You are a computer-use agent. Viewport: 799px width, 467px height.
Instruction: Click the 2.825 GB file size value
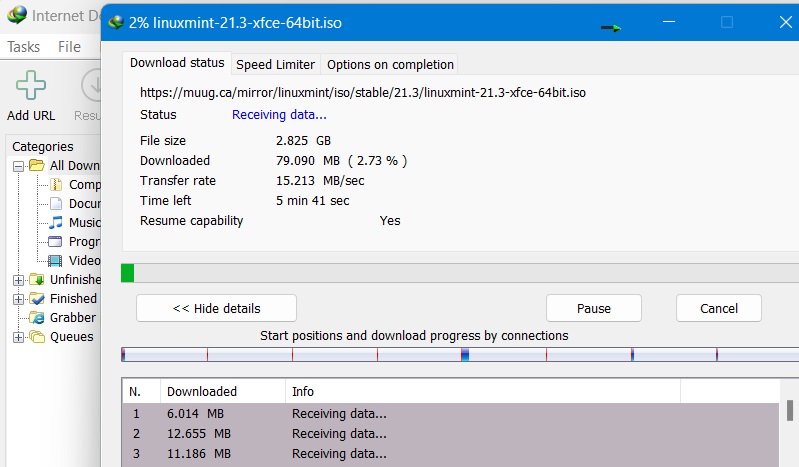(303, 141)
